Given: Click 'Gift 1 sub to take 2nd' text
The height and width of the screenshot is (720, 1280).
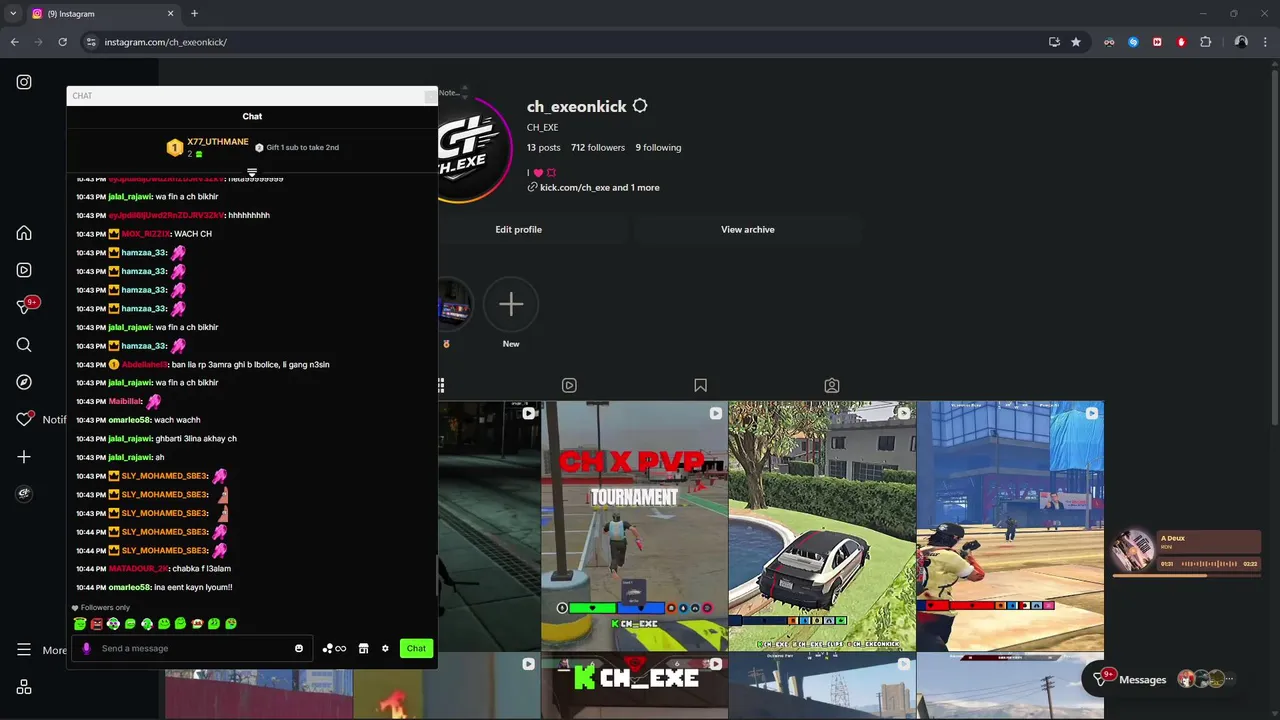Looking at the screenshot, I should (x=302, y=147).
